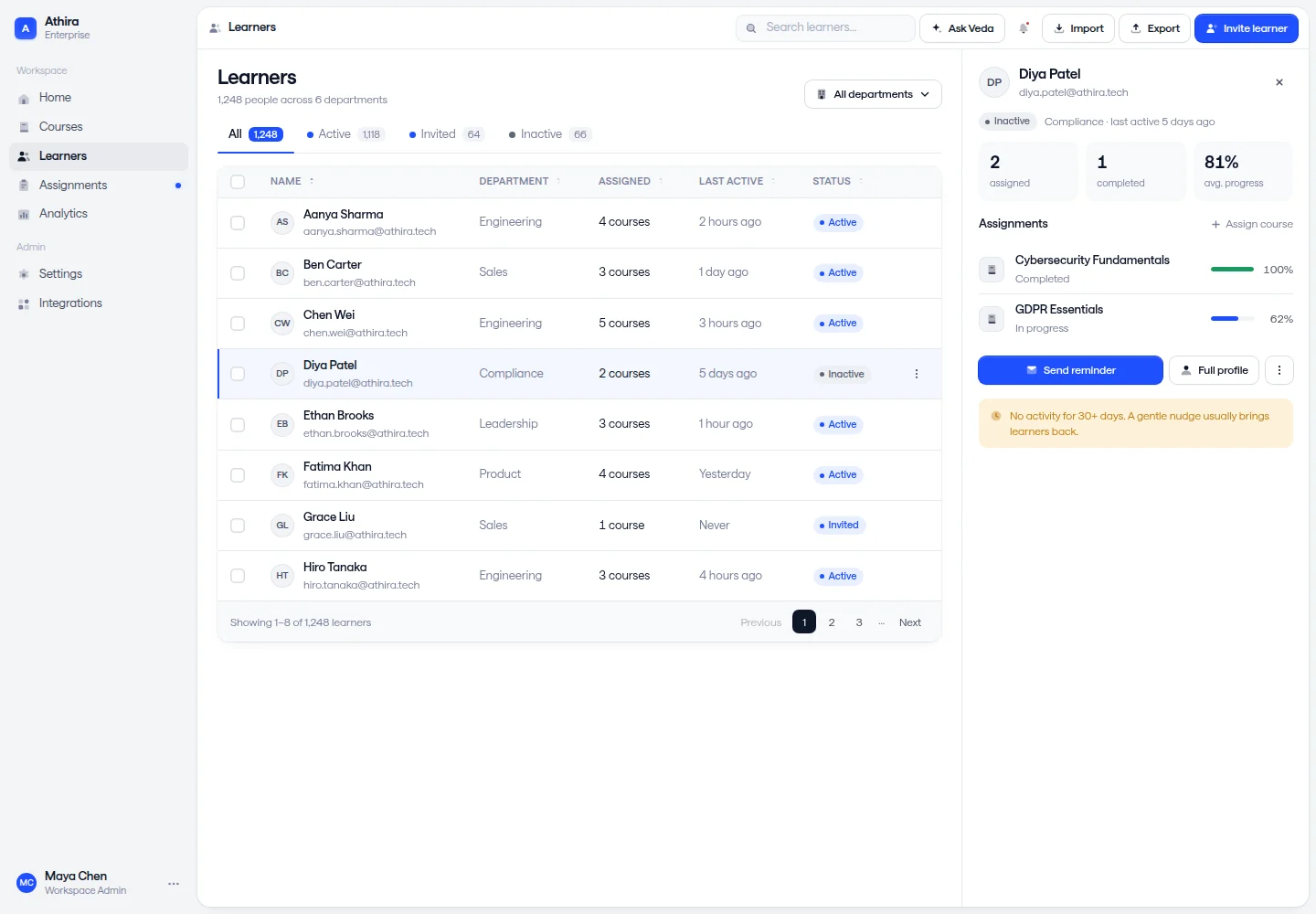Sort by the Status column
The width and height of the screenshot is (1316, 914).
tap(837, 181)
